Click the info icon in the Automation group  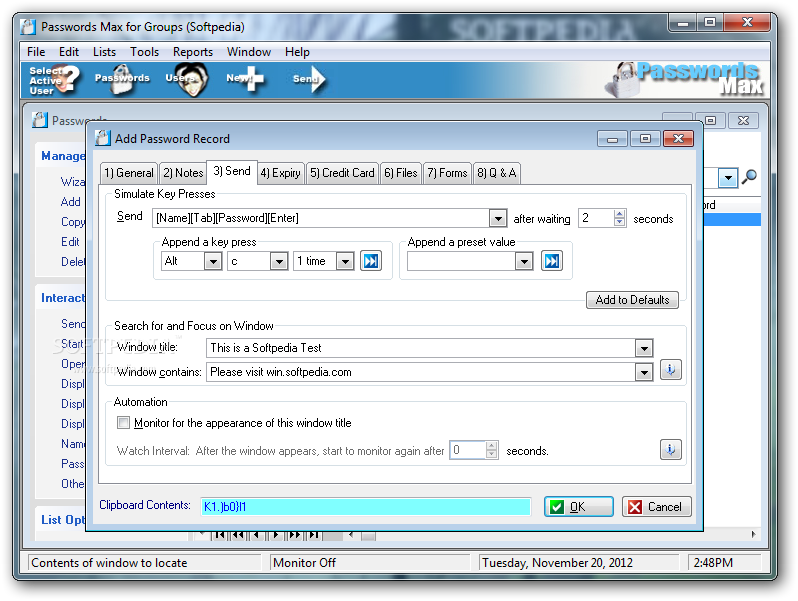pos(671,450)
